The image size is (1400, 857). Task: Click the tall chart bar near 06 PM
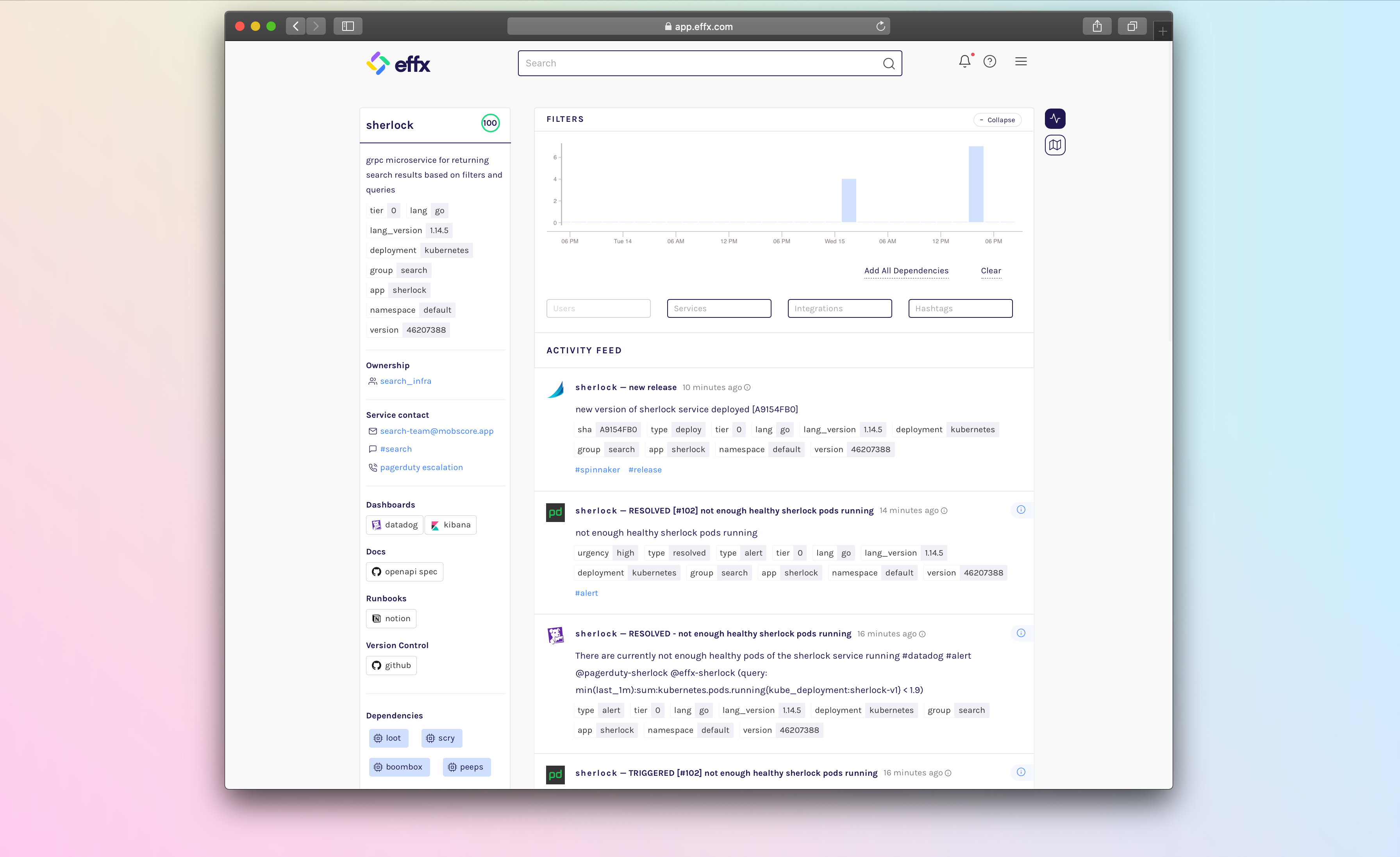tap(975, 184)
